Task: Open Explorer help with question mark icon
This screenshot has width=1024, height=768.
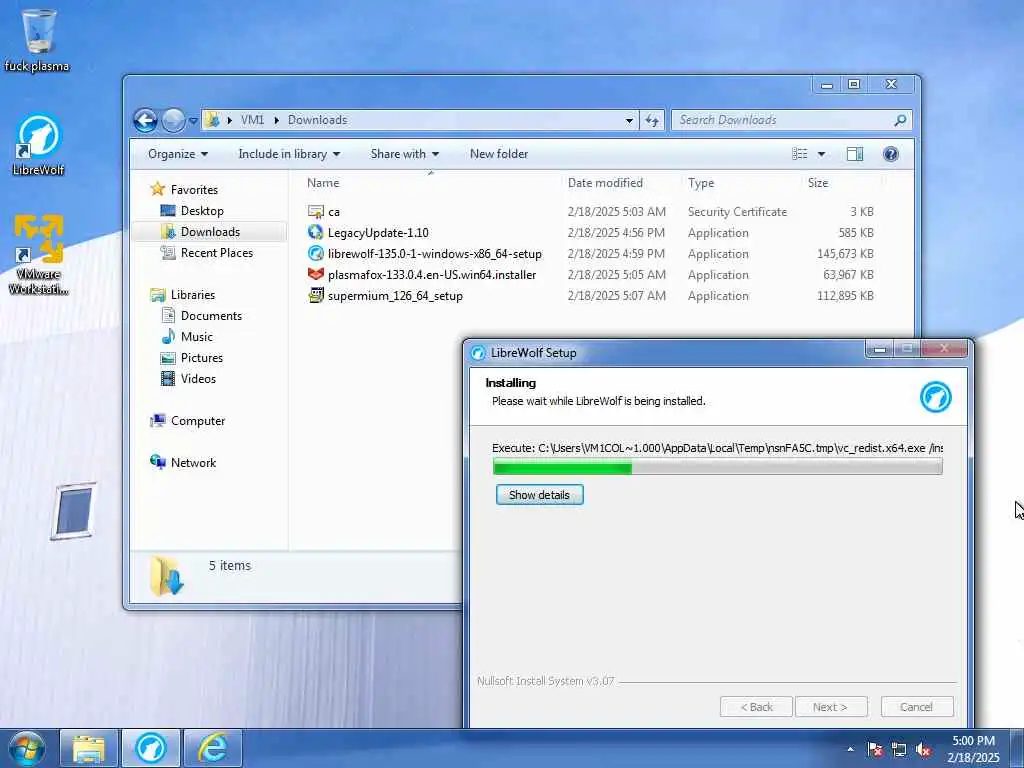Action: click(x=891, y=154)
